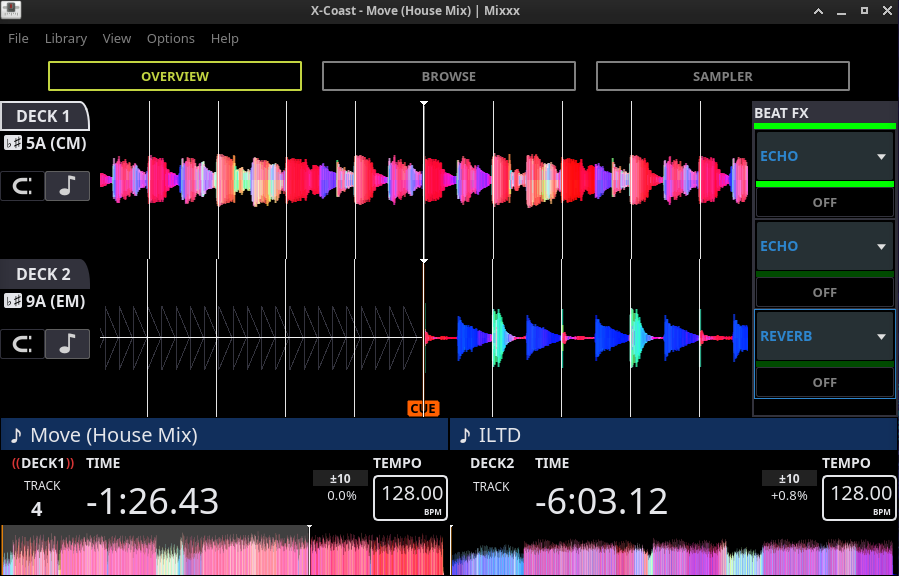Click Deck 2 key sharp/flat icon
899x576 pixels.
coord(13,300)
